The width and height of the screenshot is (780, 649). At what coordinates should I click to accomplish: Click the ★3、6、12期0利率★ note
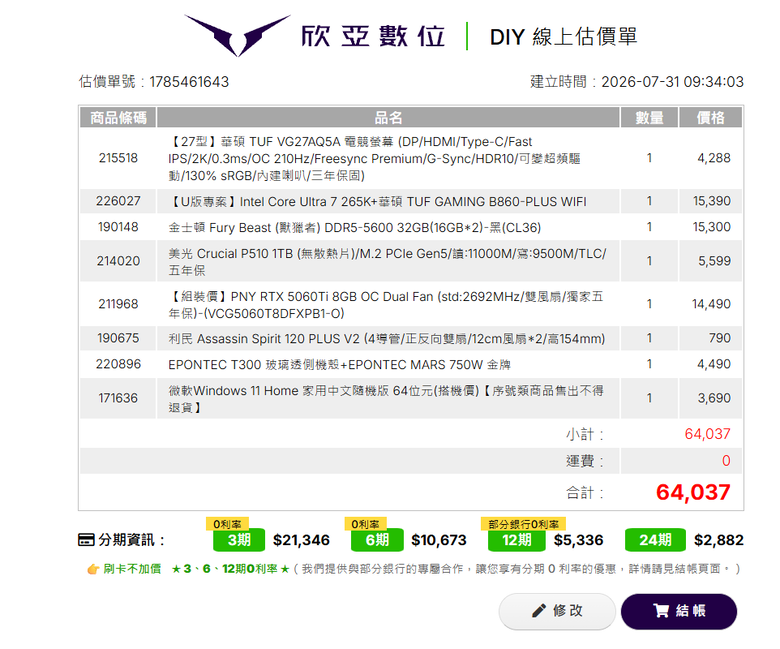point(230,569)
